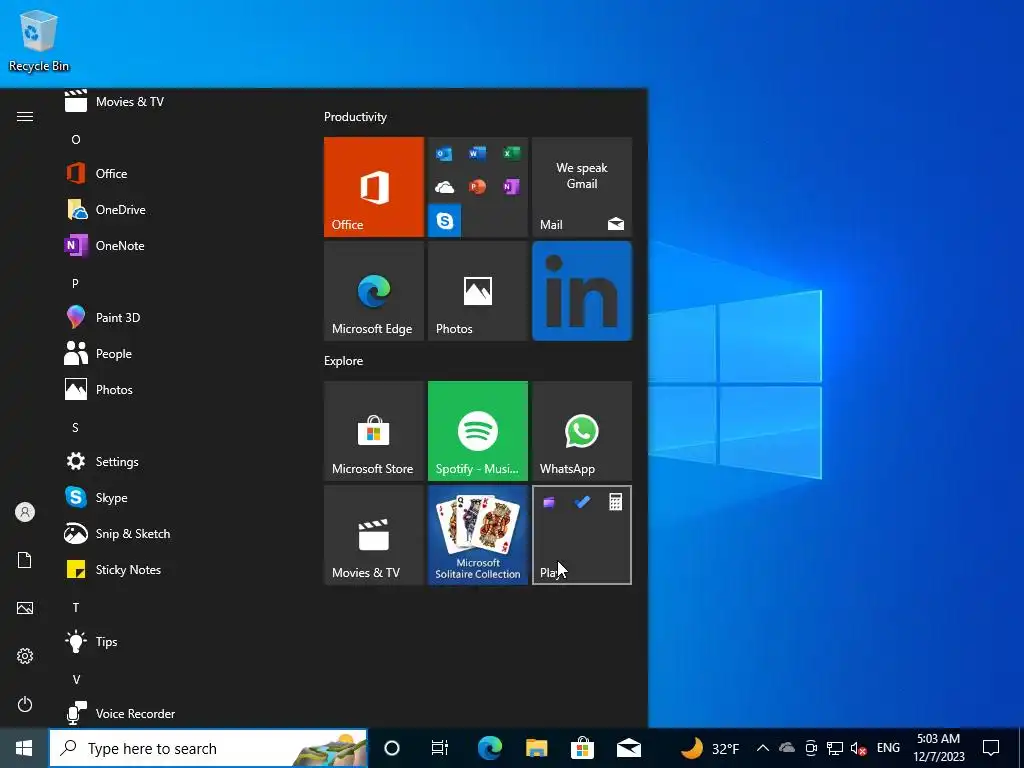Select the Recycle Bin desktop icon
This screenshot has height=768, width=1024.
tap(39, 41)
